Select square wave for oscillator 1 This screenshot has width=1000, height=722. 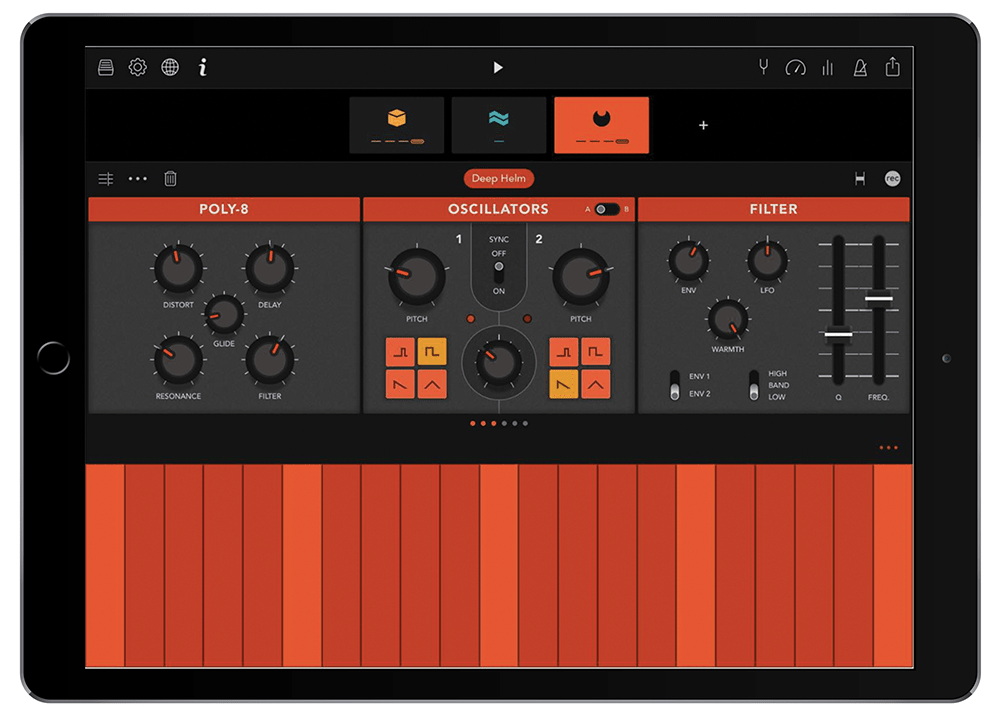(x=432, y=352)
